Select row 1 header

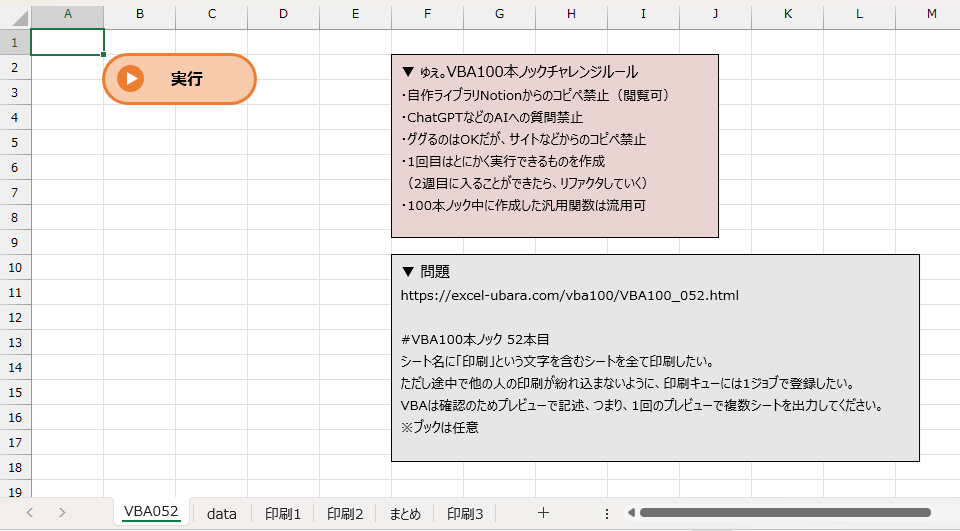click(15, 42)
